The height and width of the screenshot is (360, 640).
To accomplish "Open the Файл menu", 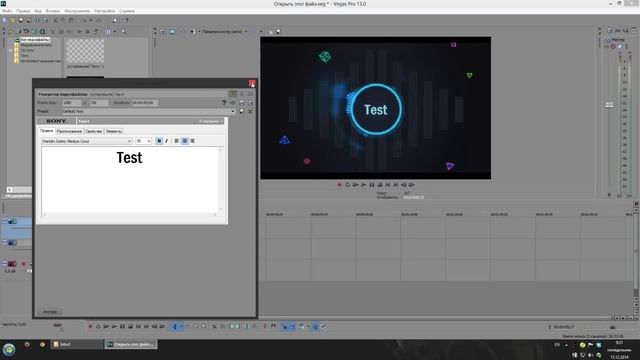I will (x=7, y=11).
